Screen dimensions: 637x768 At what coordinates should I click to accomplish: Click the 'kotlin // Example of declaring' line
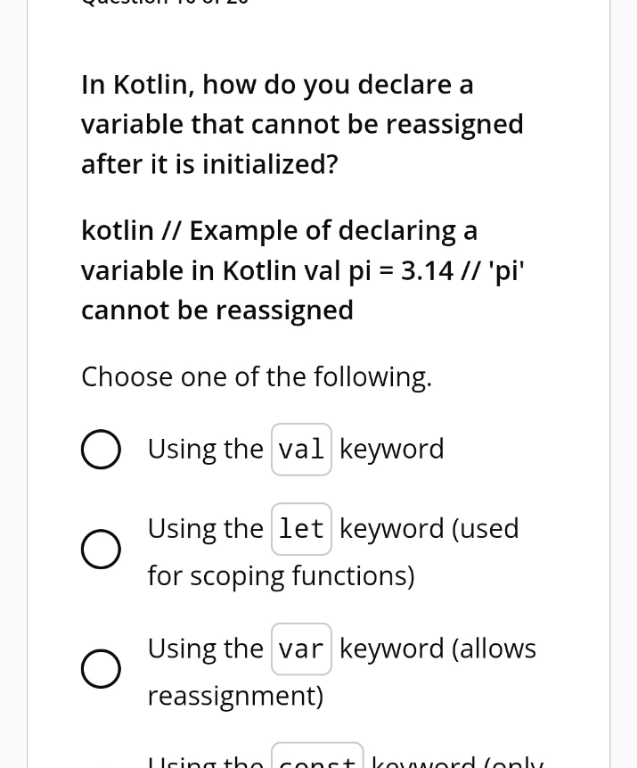pos(279,231)
